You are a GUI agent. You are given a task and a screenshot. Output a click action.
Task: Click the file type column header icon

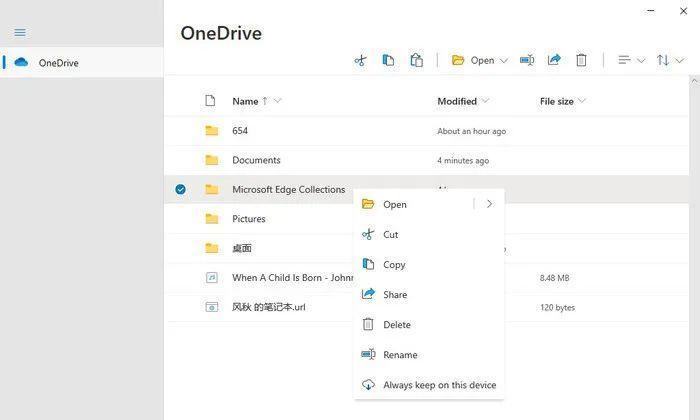click(210, 101)
